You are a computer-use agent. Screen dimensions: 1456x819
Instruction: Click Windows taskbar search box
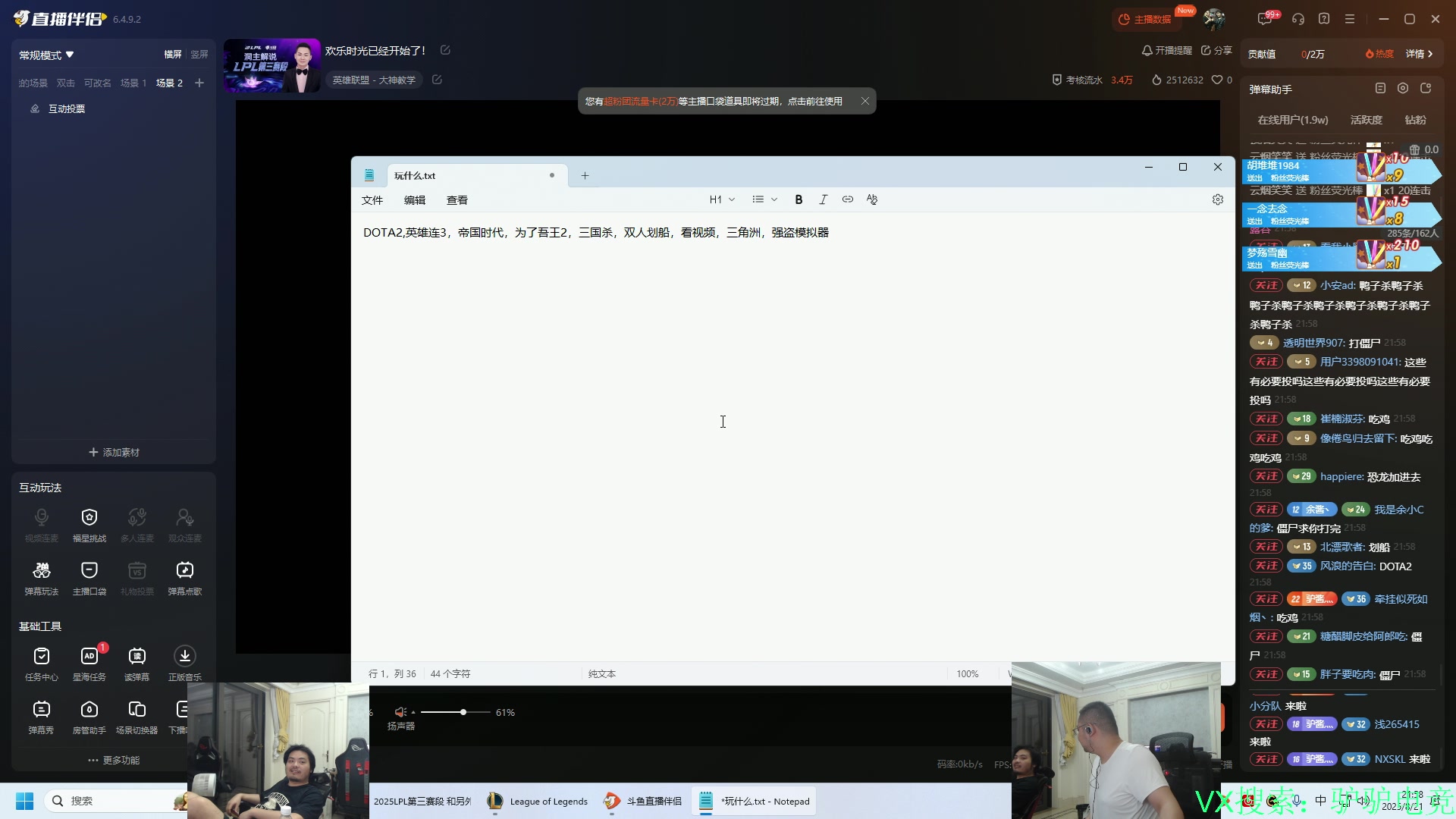click(x=116, y=801)
